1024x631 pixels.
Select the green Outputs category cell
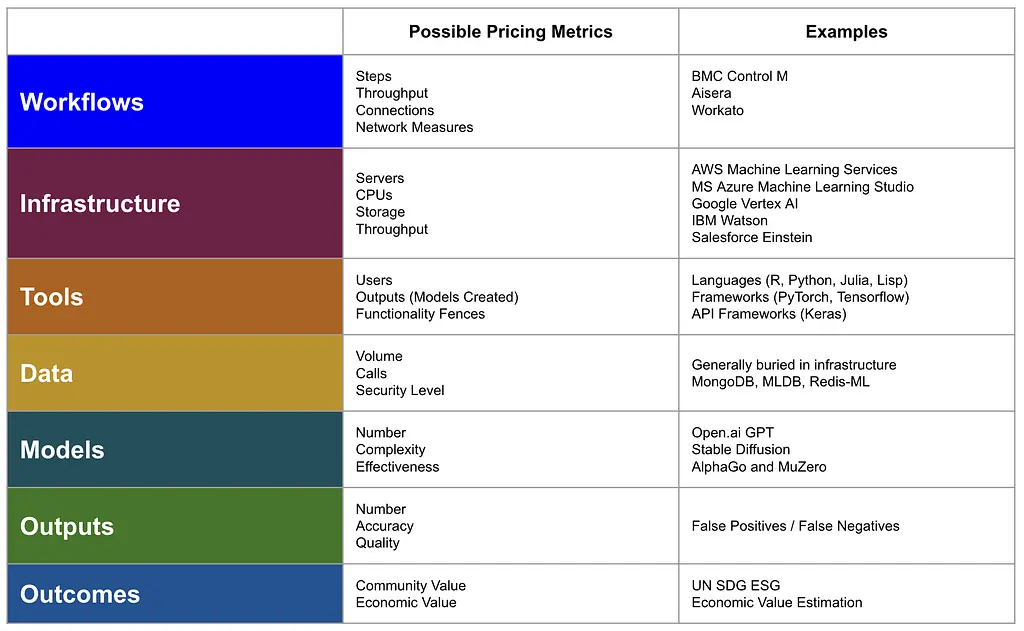point(175,526)
